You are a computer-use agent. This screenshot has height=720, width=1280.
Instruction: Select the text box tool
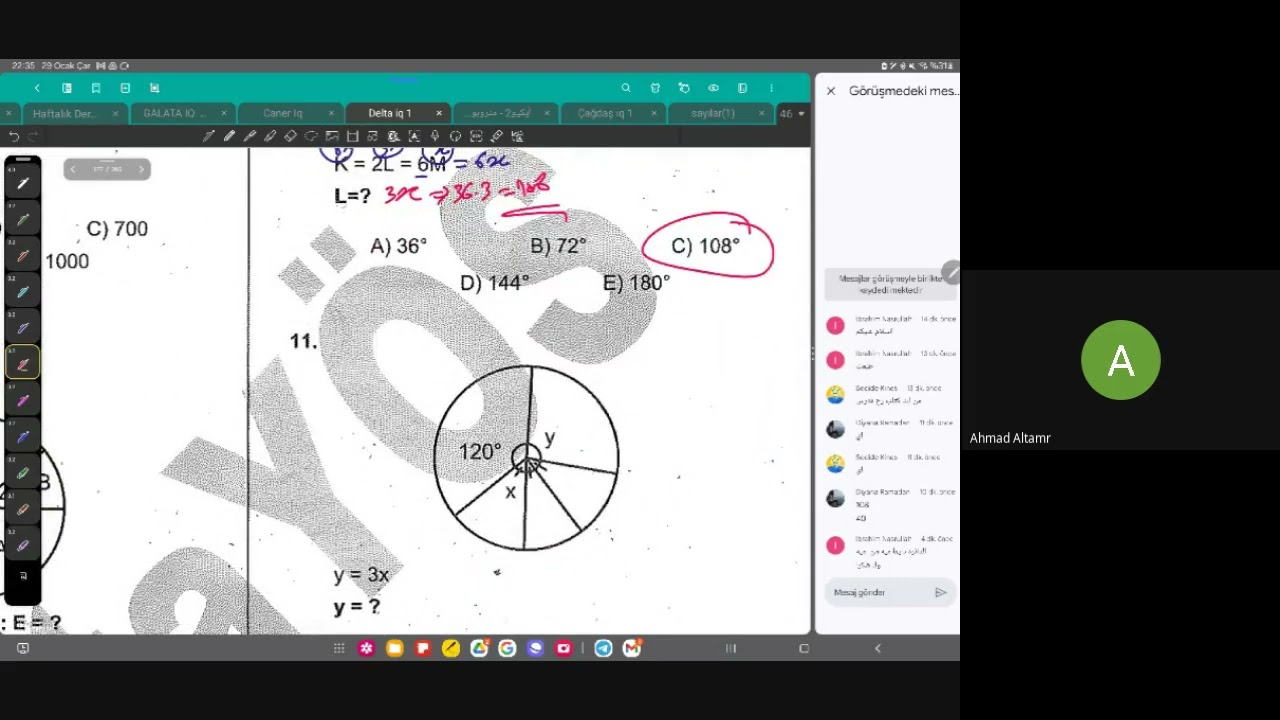tap(414, 136)
